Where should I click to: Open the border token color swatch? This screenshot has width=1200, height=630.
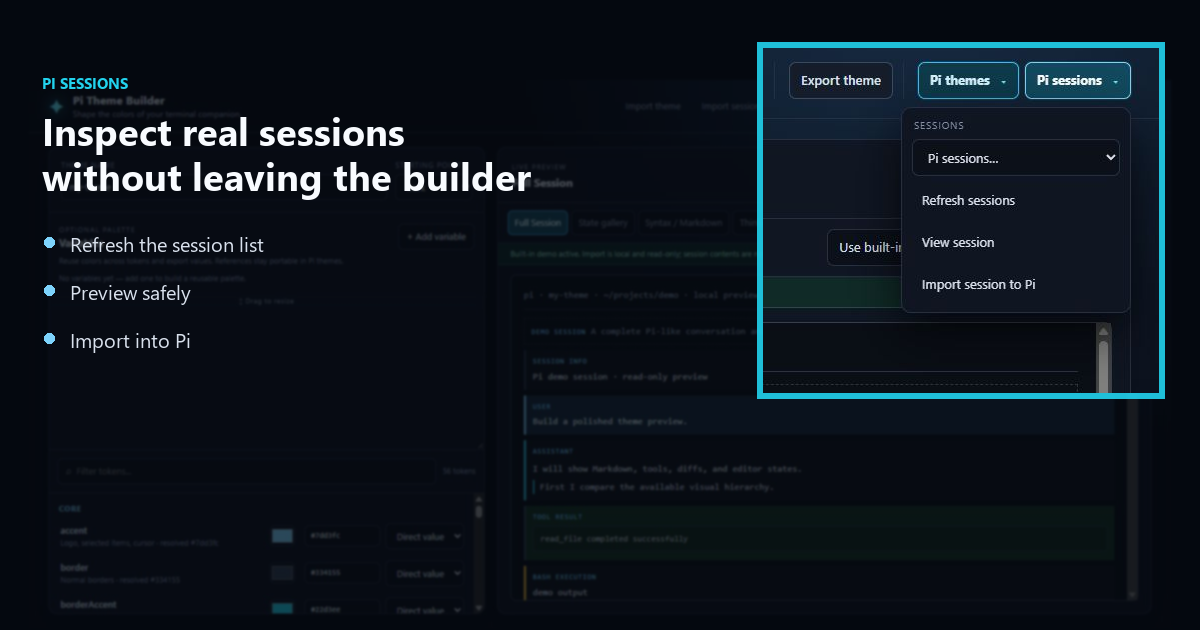(283, 573)
